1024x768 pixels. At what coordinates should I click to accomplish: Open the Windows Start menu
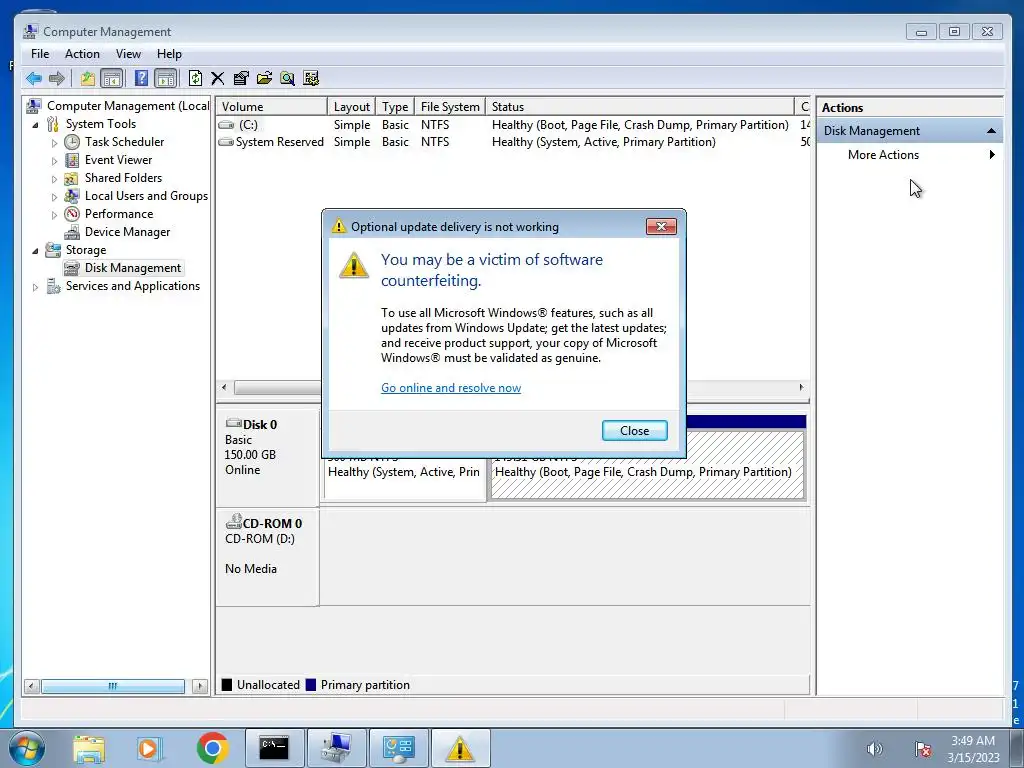point(27,748)
